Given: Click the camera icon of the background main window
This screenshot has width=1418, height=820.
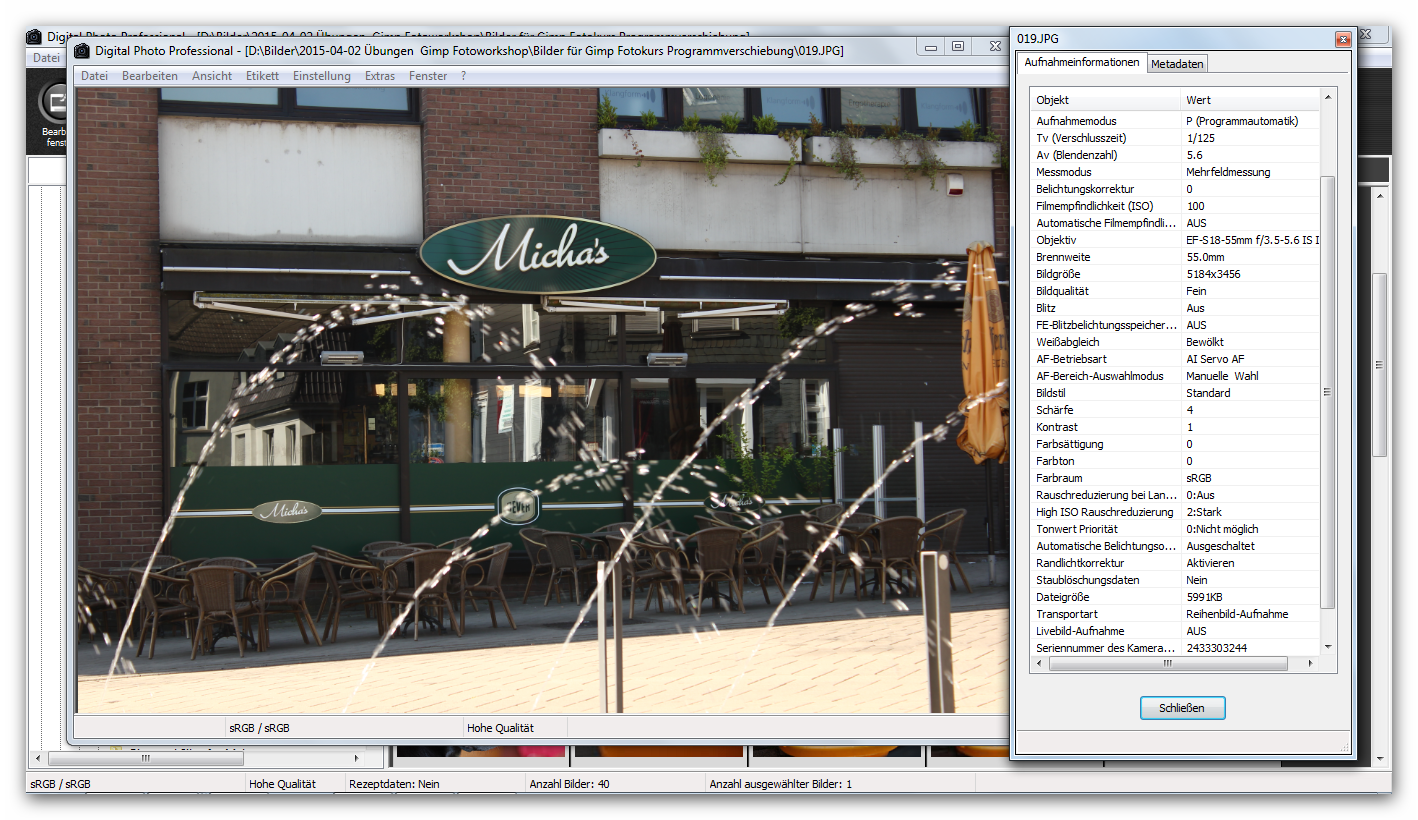Looking at the screenshot, I should pyautogui.click(x=34, y=37).
